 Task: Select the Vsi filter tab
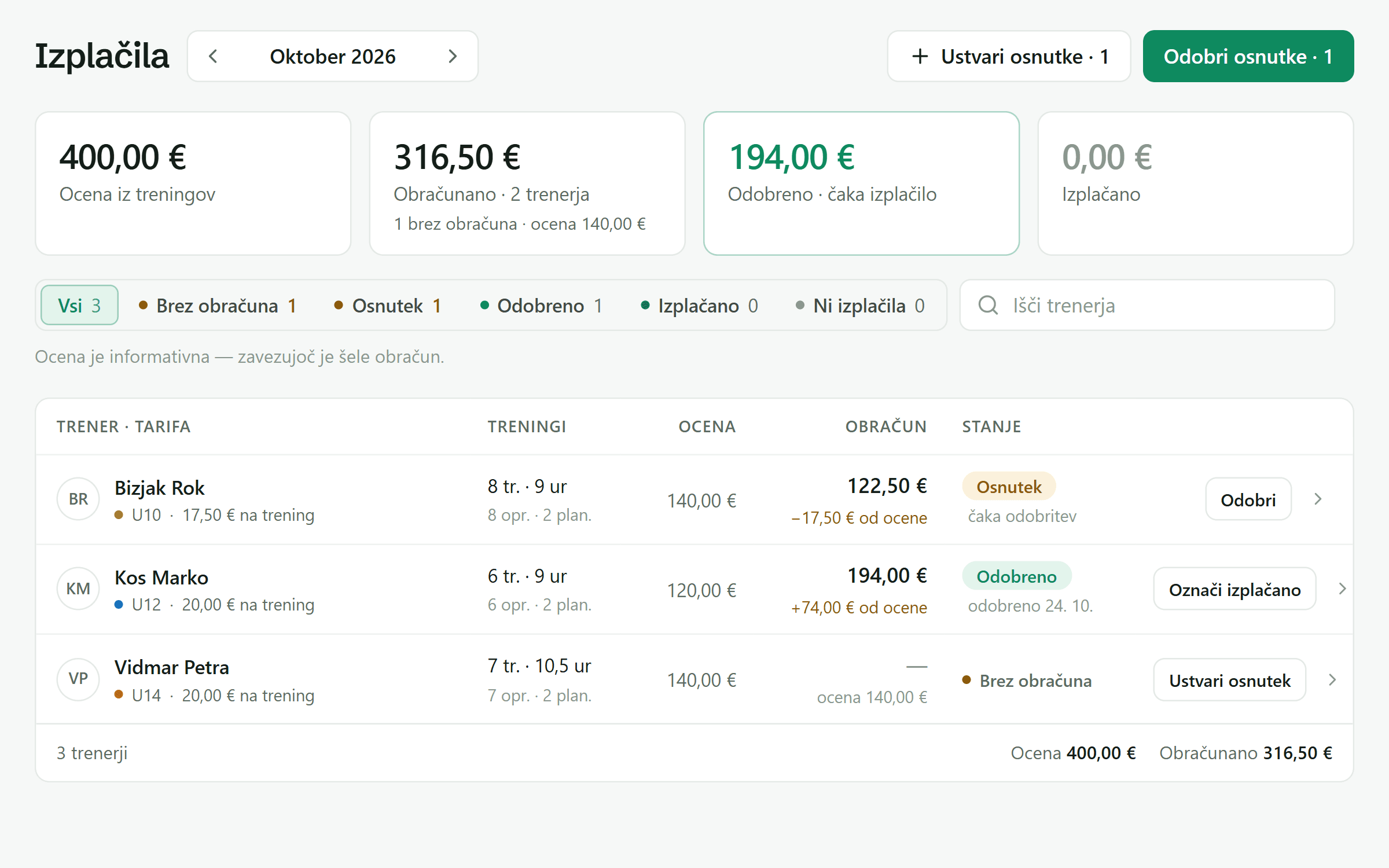pos(80,305)
